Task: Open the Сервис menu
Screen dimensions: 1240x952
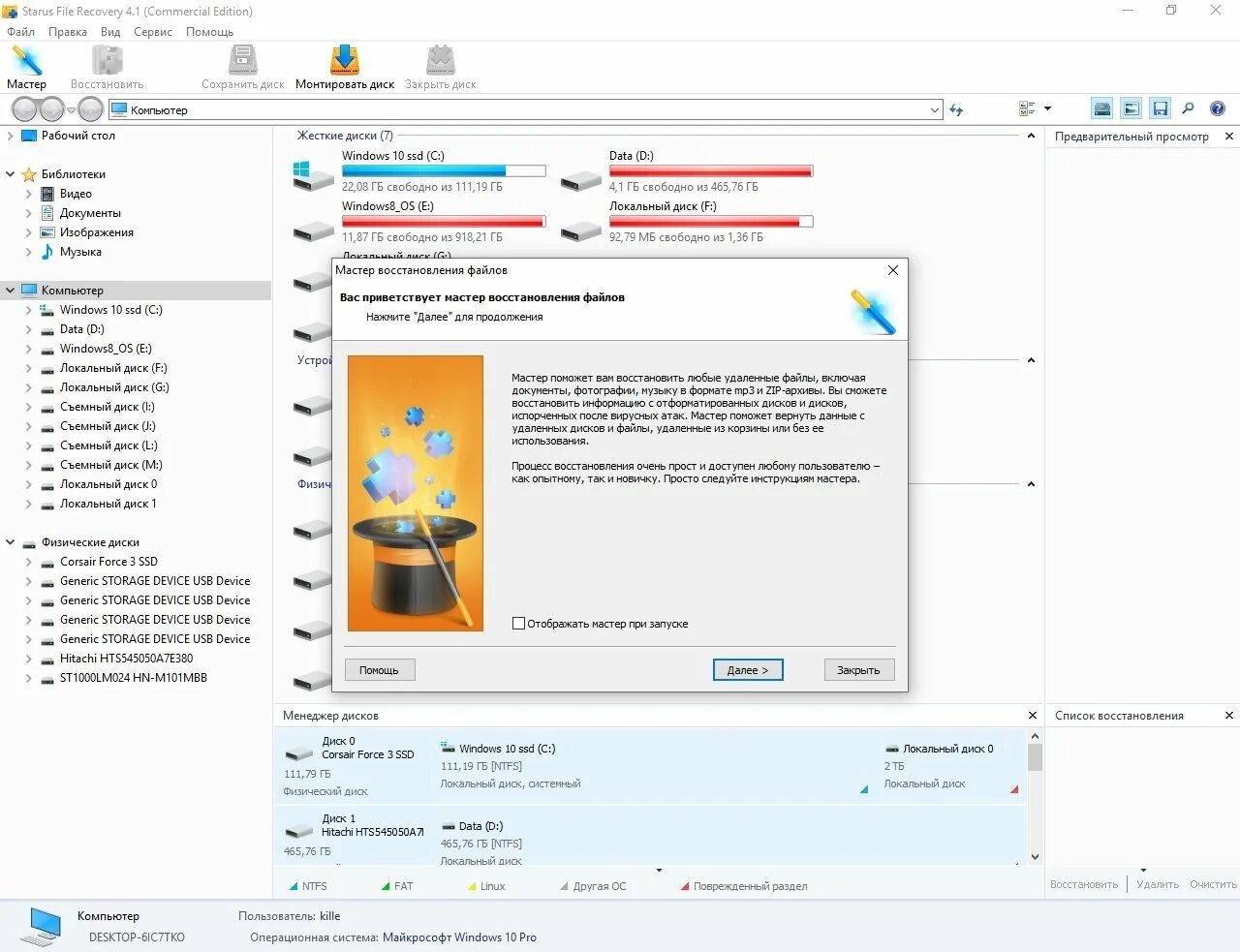Action: (153, 32)
